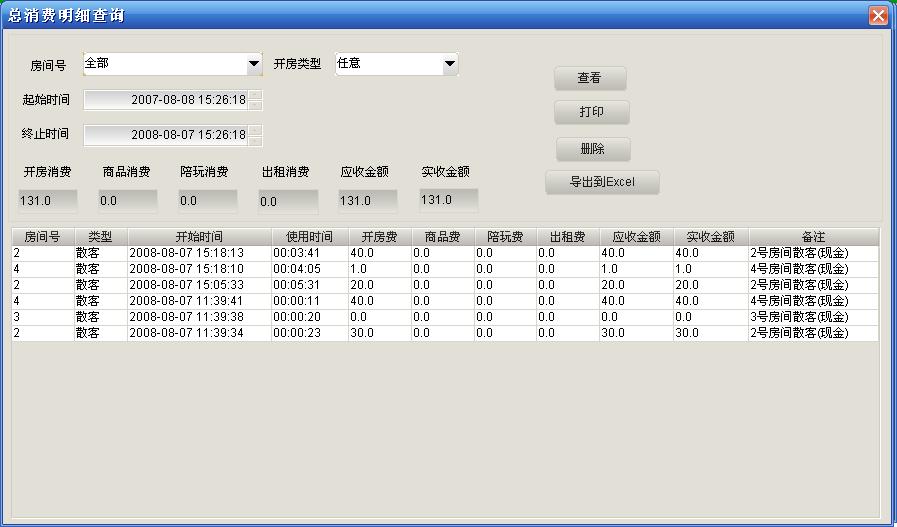897x527 pixels.
Task: Click 类型 cell 散客 in 15:05:33 row
Action: [x=101, y=285]
